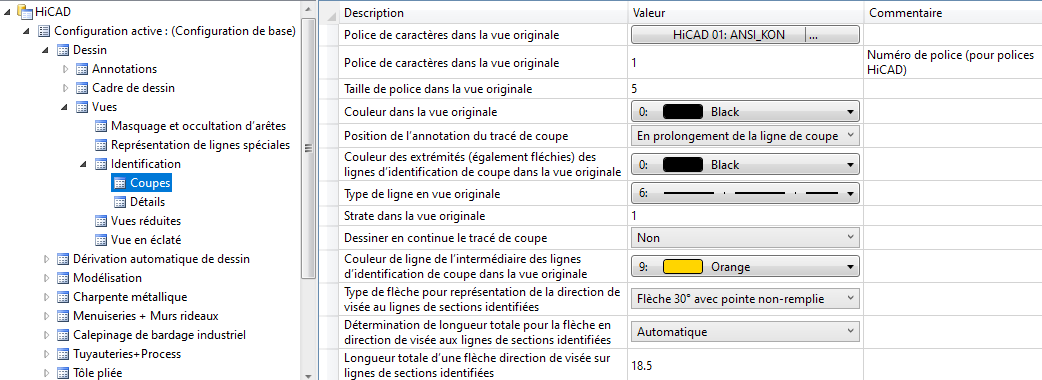Click the table icon next to Annotations
Image resolution: width=1042 pixels, height=380 pixels.
82,69
